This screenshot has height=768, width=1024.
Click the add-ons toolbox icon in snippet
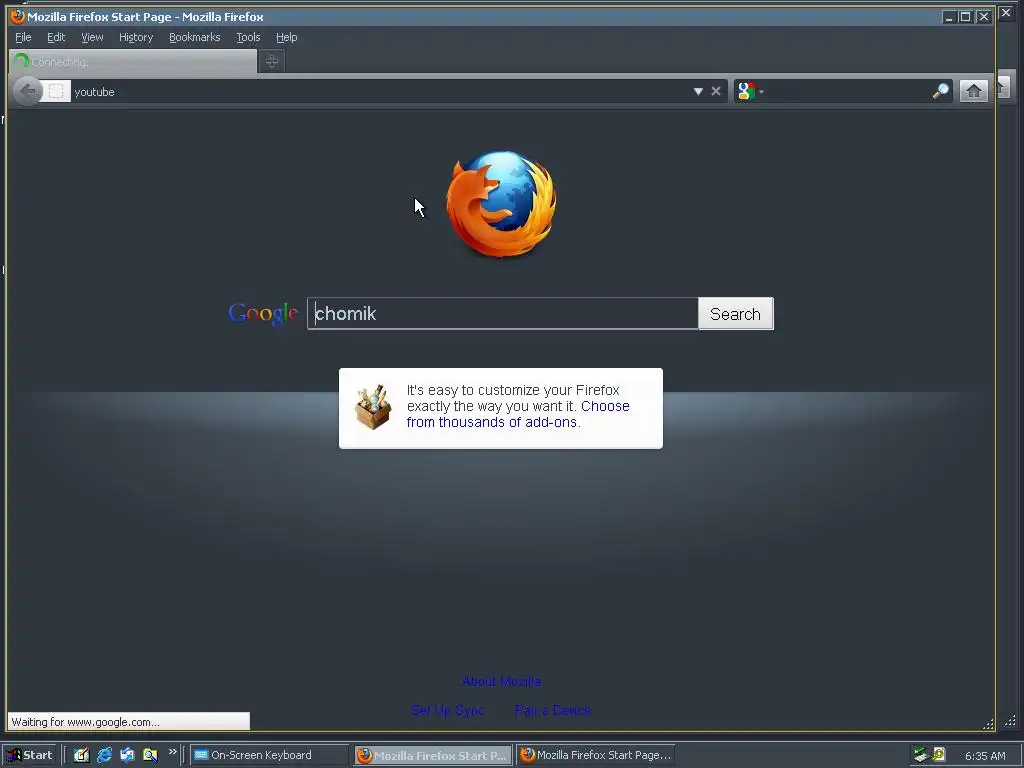tap(373, 407)
